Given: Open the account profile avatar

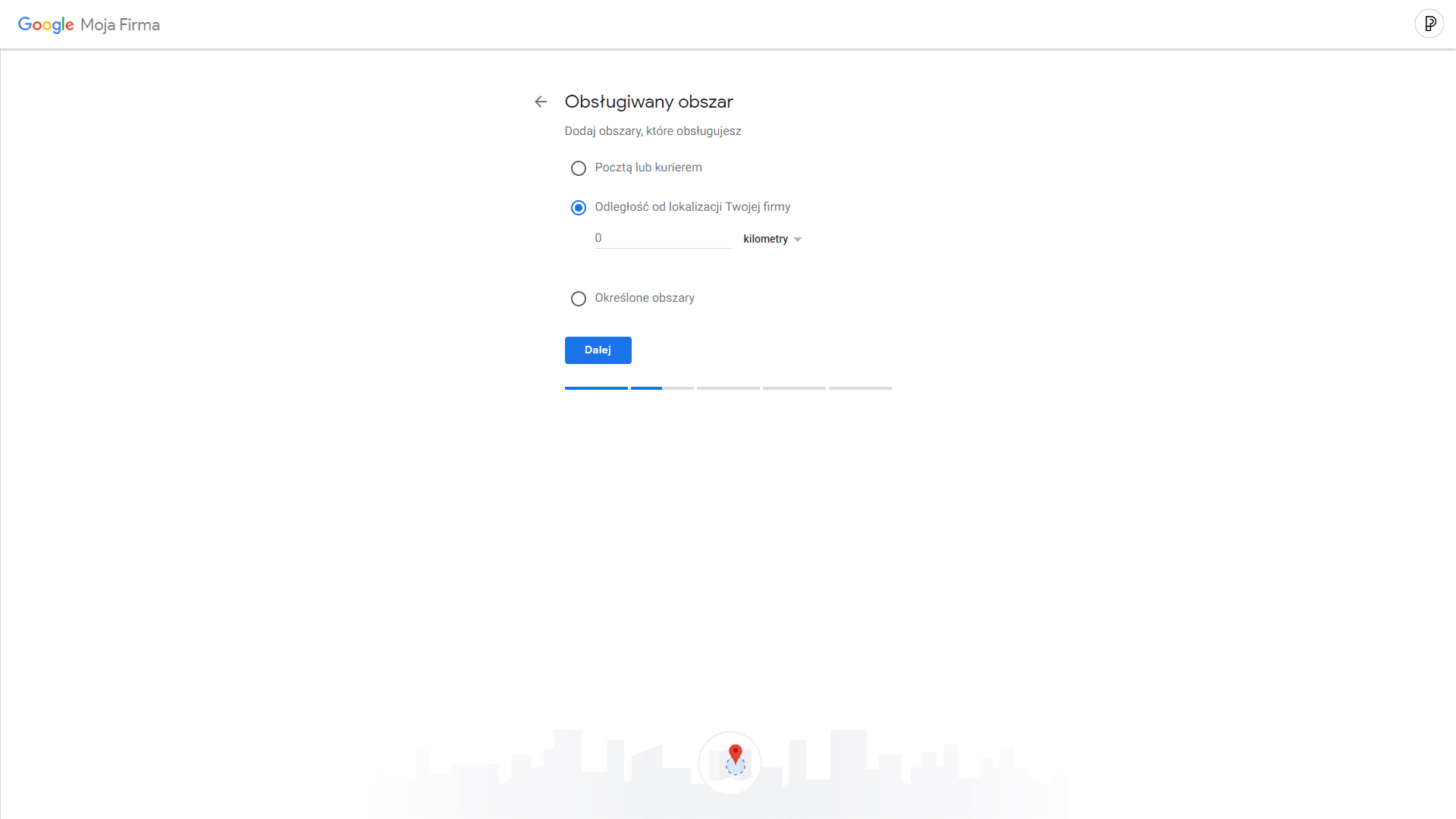Looking at the screenshot, I should (x=1429, y=24).
